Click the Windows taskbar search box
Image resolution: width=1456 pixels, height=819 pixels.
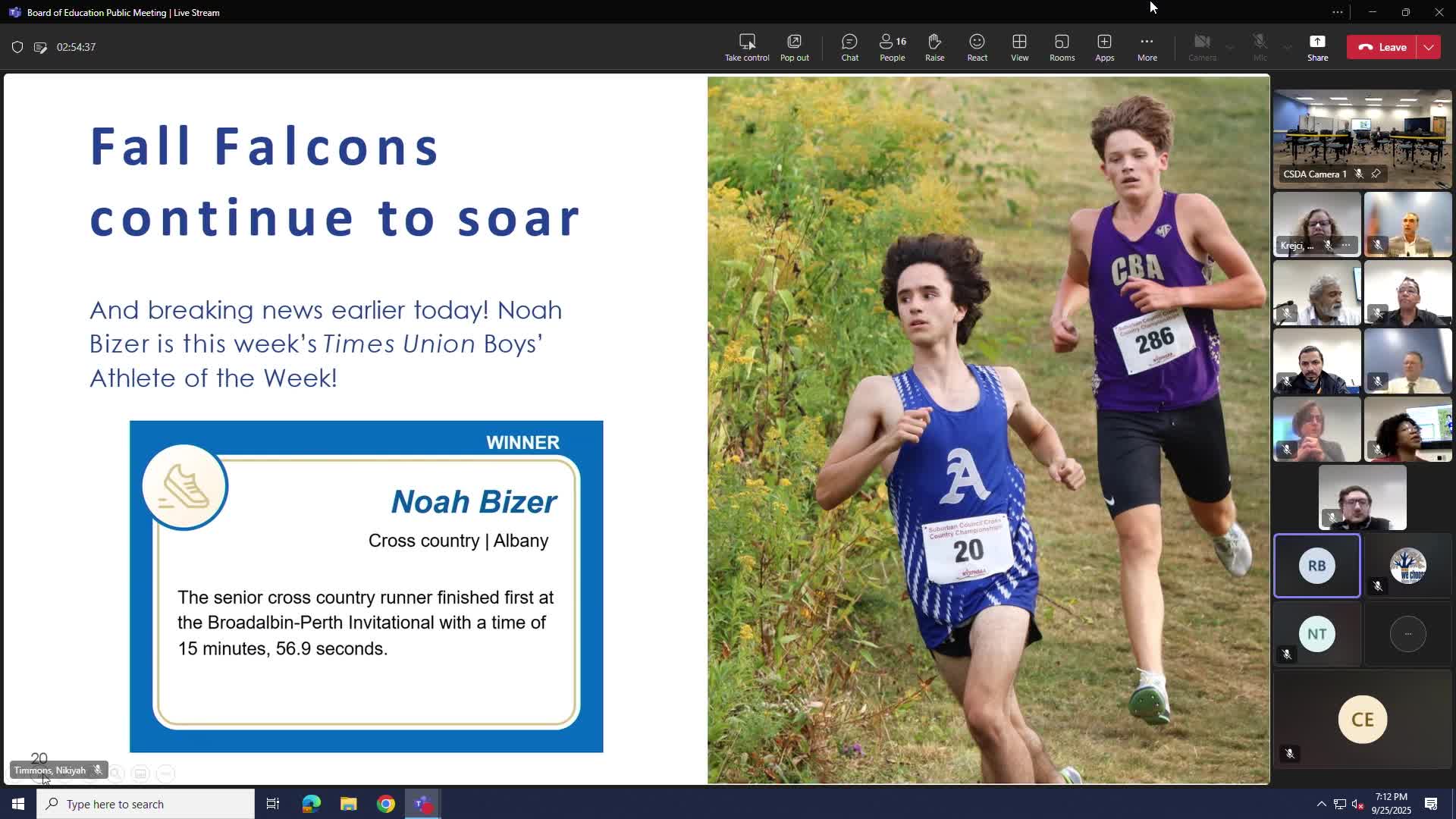tap(146, 804)
